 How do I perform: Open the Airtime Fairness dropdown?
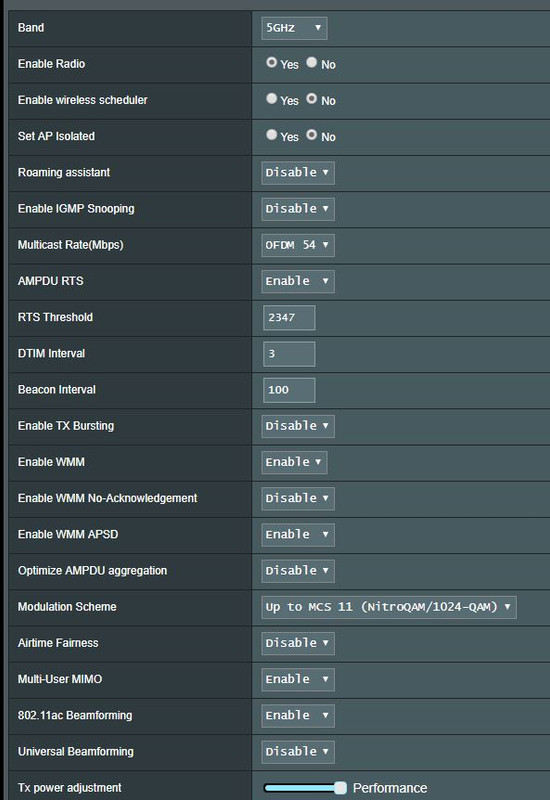[x=298, y=643]
